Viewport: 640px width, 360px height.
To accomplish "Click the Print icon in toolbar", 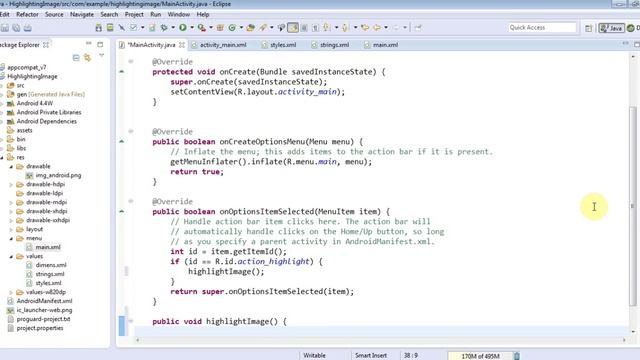I will (x=28, y=28).
